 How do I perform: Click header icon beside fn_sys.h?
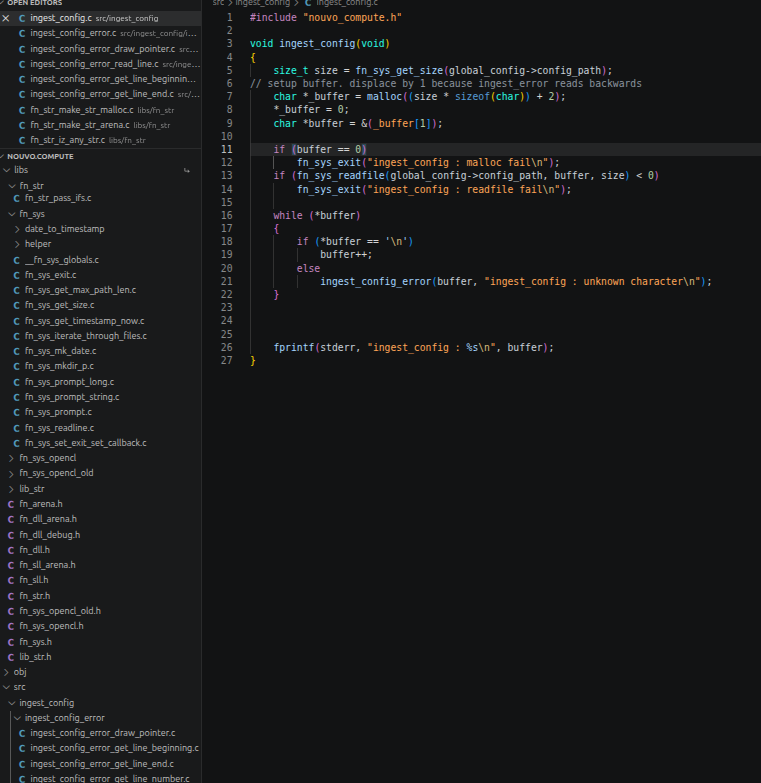(11, 642)
